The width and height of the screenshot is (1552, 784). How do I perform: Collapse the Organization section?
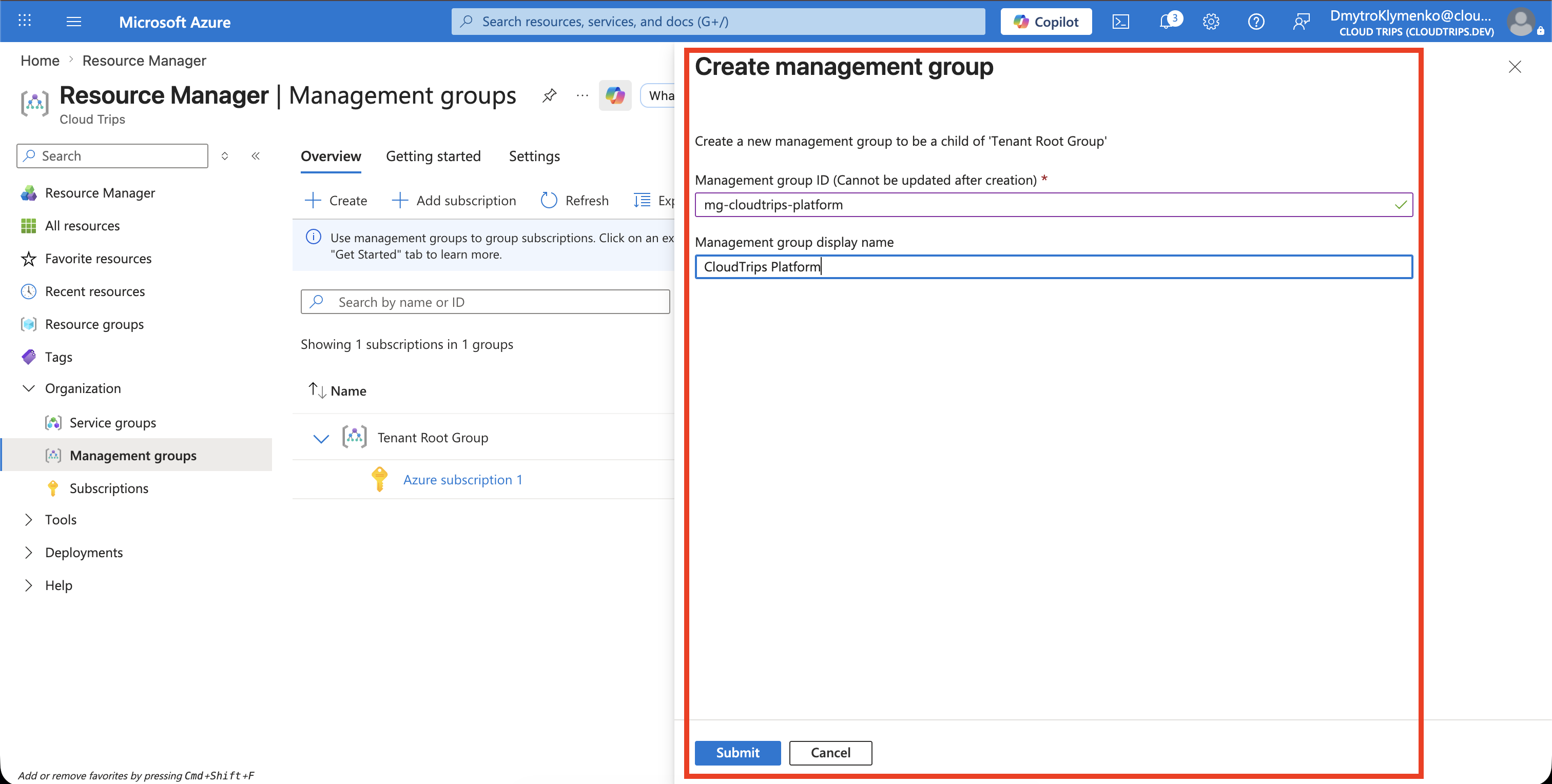[x=28, y=388]
